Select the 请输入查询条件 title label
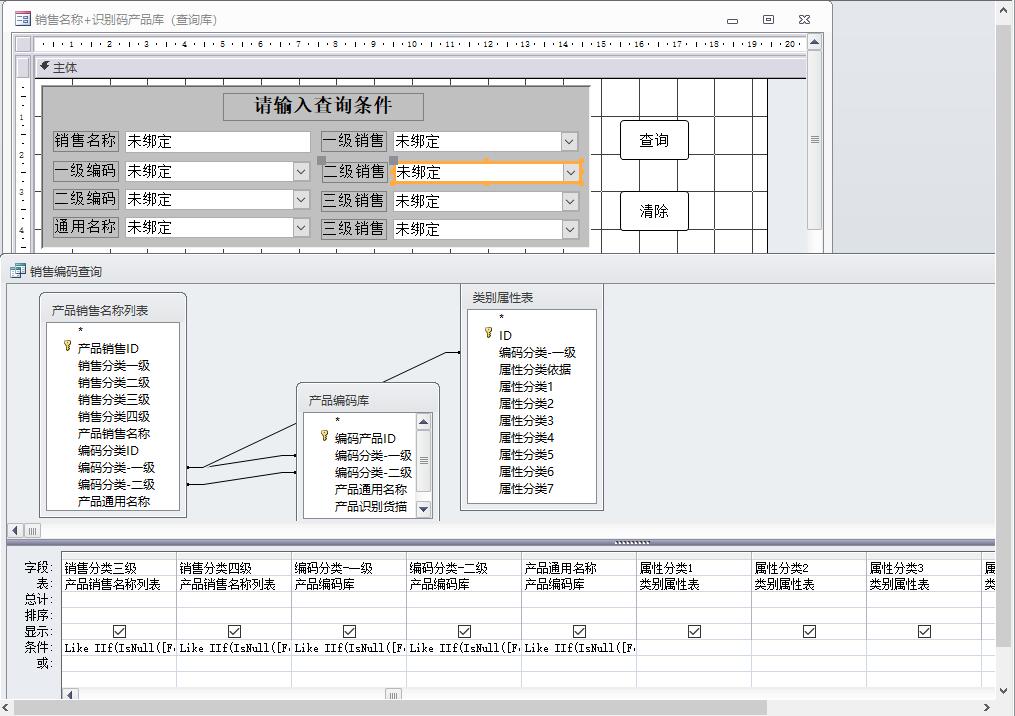The image size is (1015, 716). coord(323,106)
